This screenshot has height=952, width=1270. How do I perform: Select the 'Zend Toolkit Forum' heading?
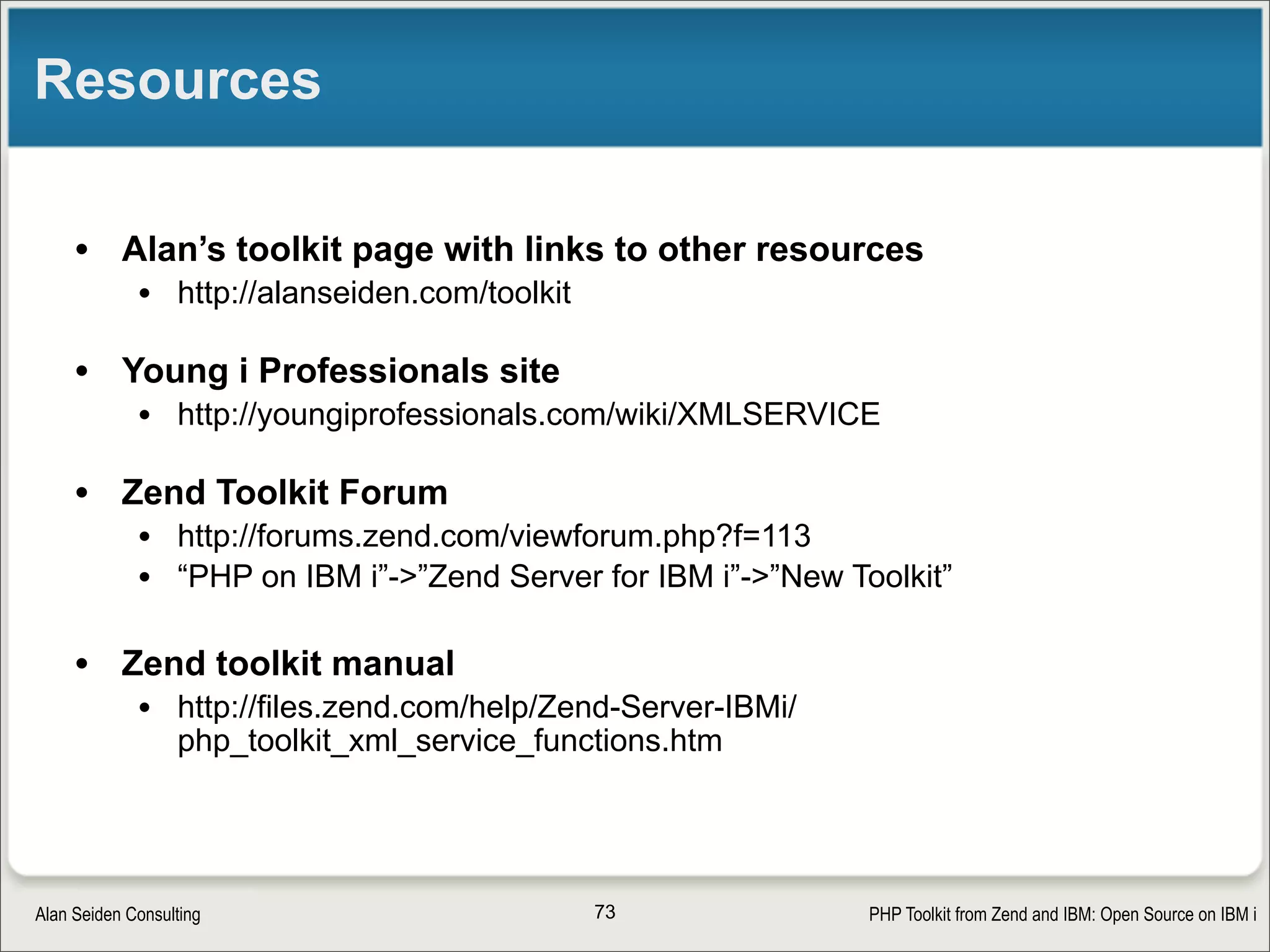pos(285,493)
